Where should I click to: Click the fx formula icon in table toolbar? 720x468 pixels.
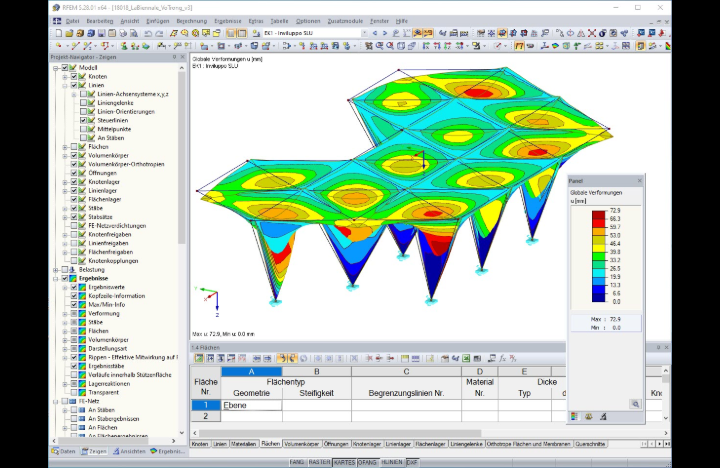pos(503,358)
